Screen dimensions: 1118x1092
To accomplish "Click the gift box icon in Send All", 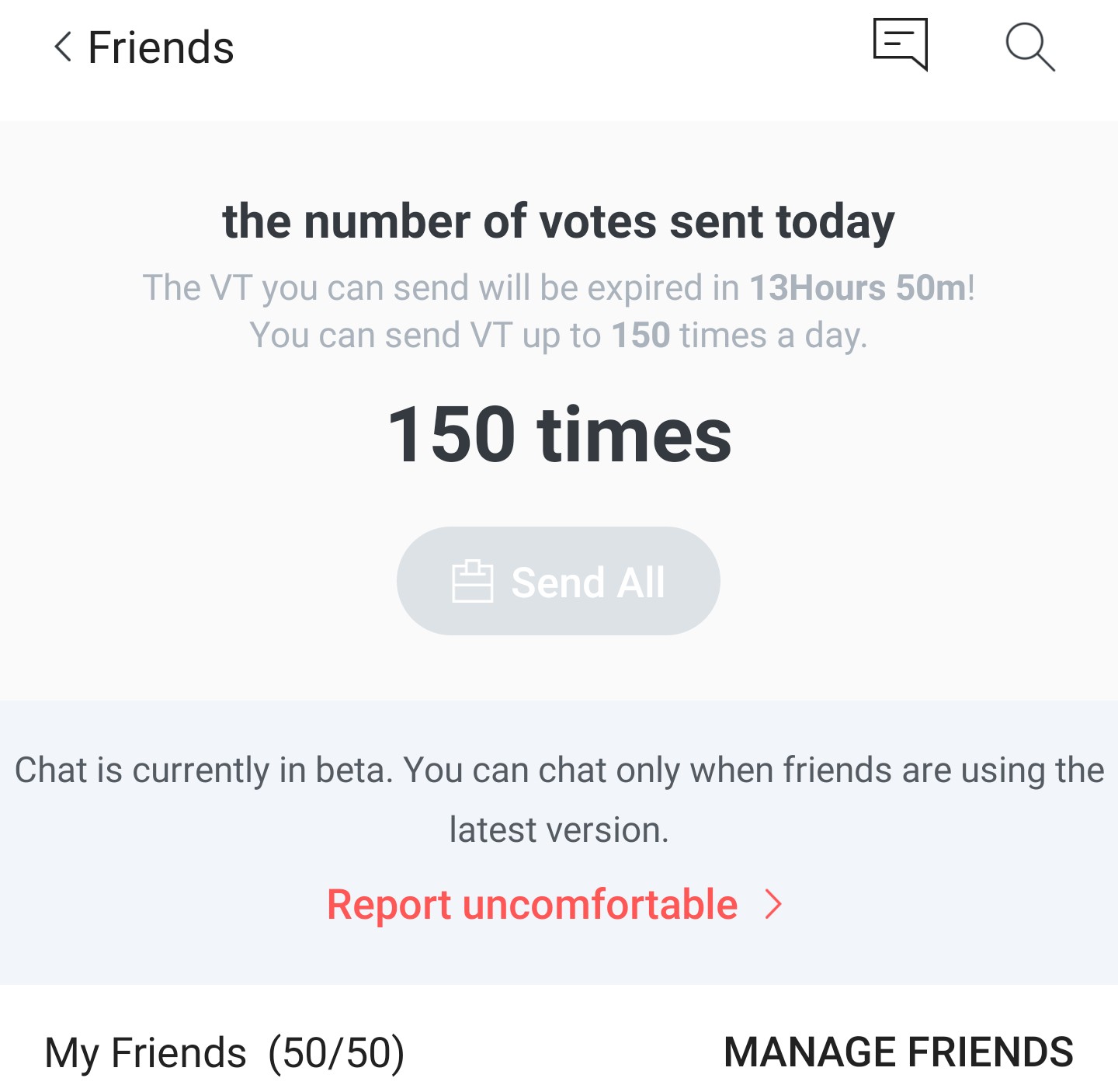I will click(x=472, y=582).
